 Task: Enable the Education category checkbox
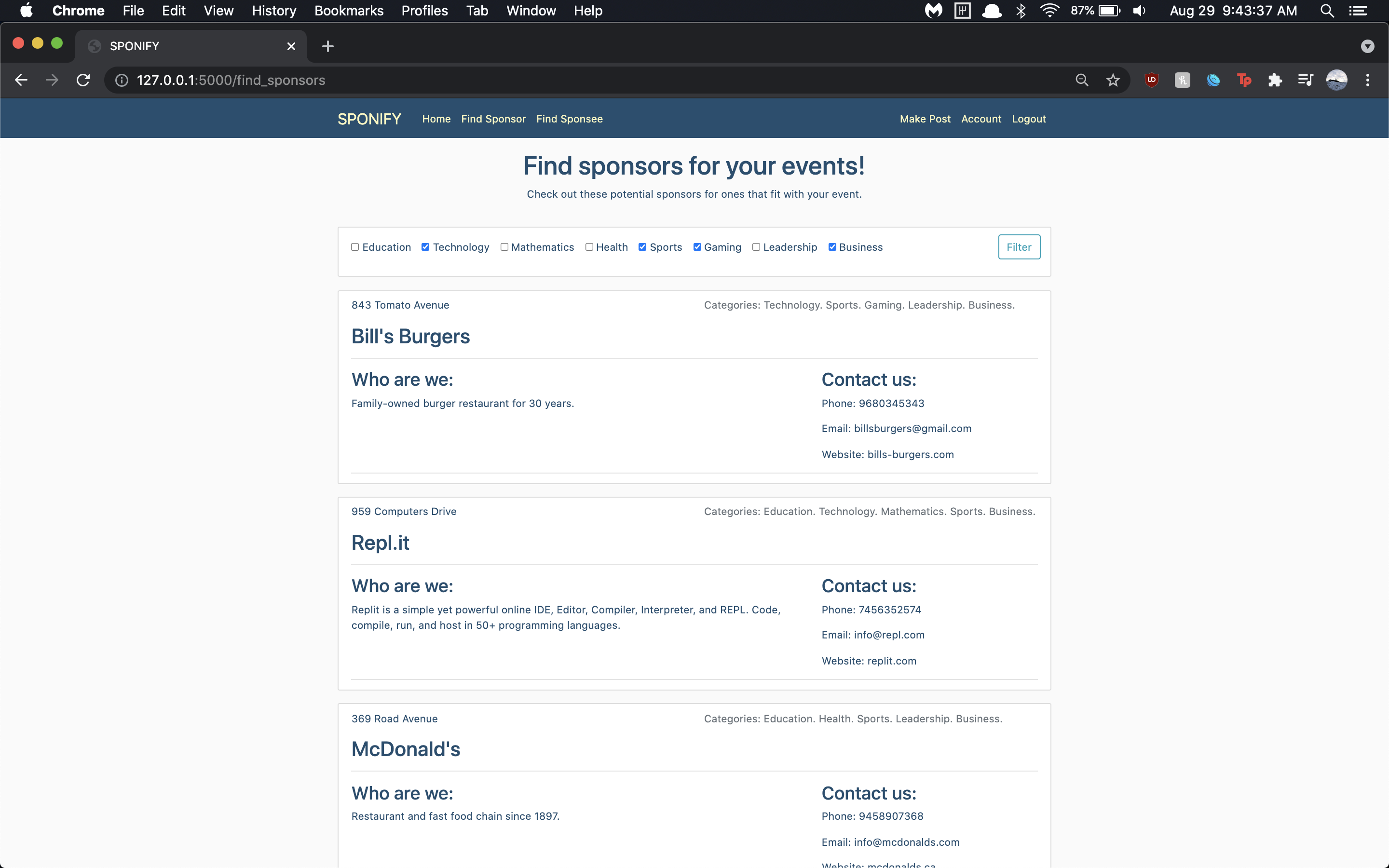tap(354, 247)
